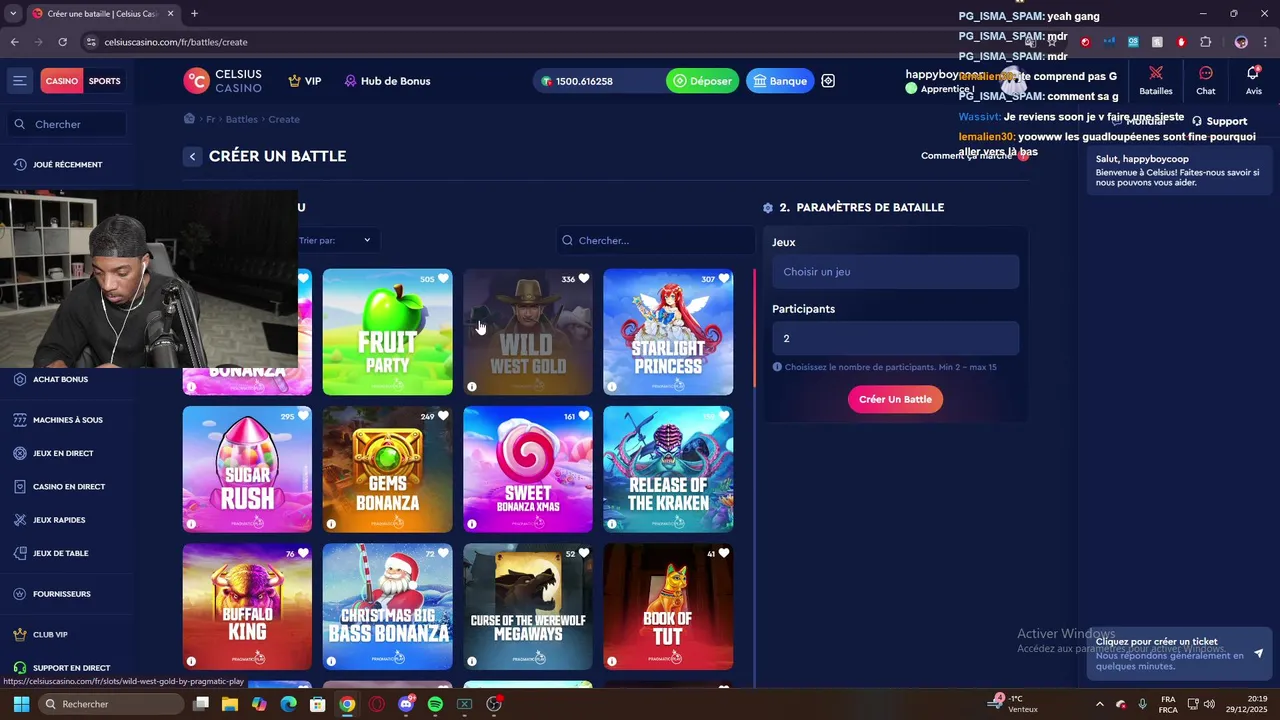The height and width of the screenshot is (720, 1280).
Task: Favorite Fruit Party with its heart
Action: [x=443, y=279]
